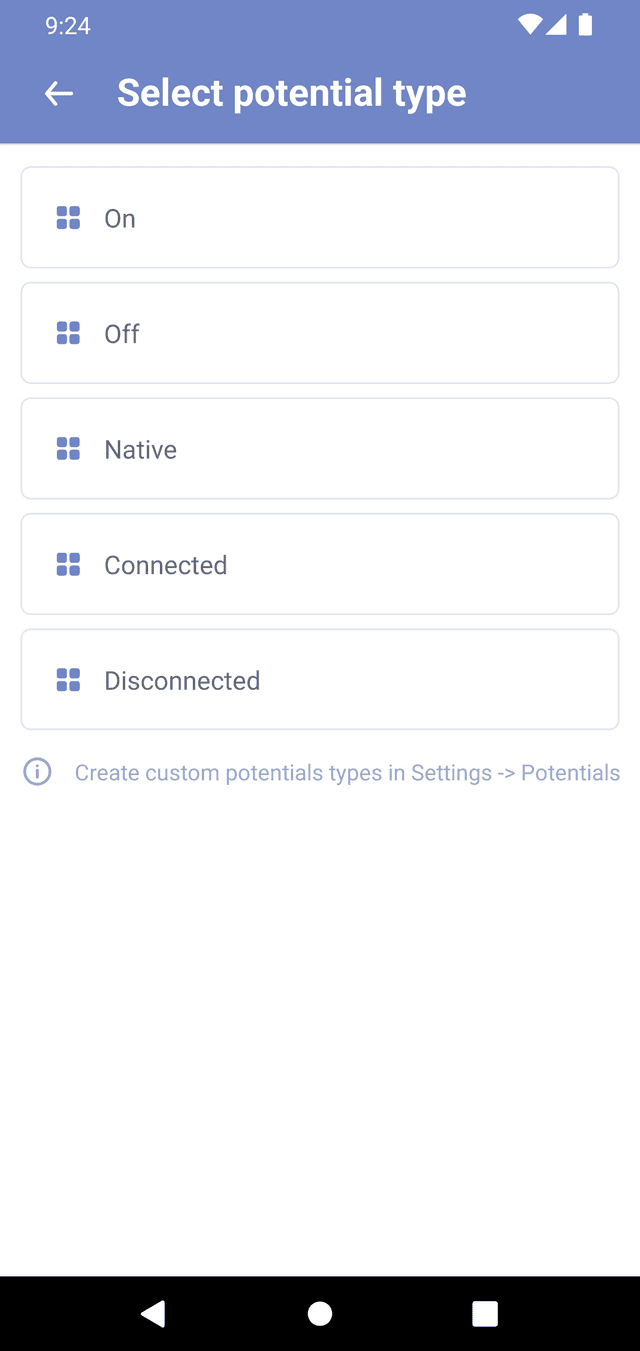The width and height of the screenshot is (640, 1351).
Task: Tap the battery status icon
Action: [x=585, y=25]
